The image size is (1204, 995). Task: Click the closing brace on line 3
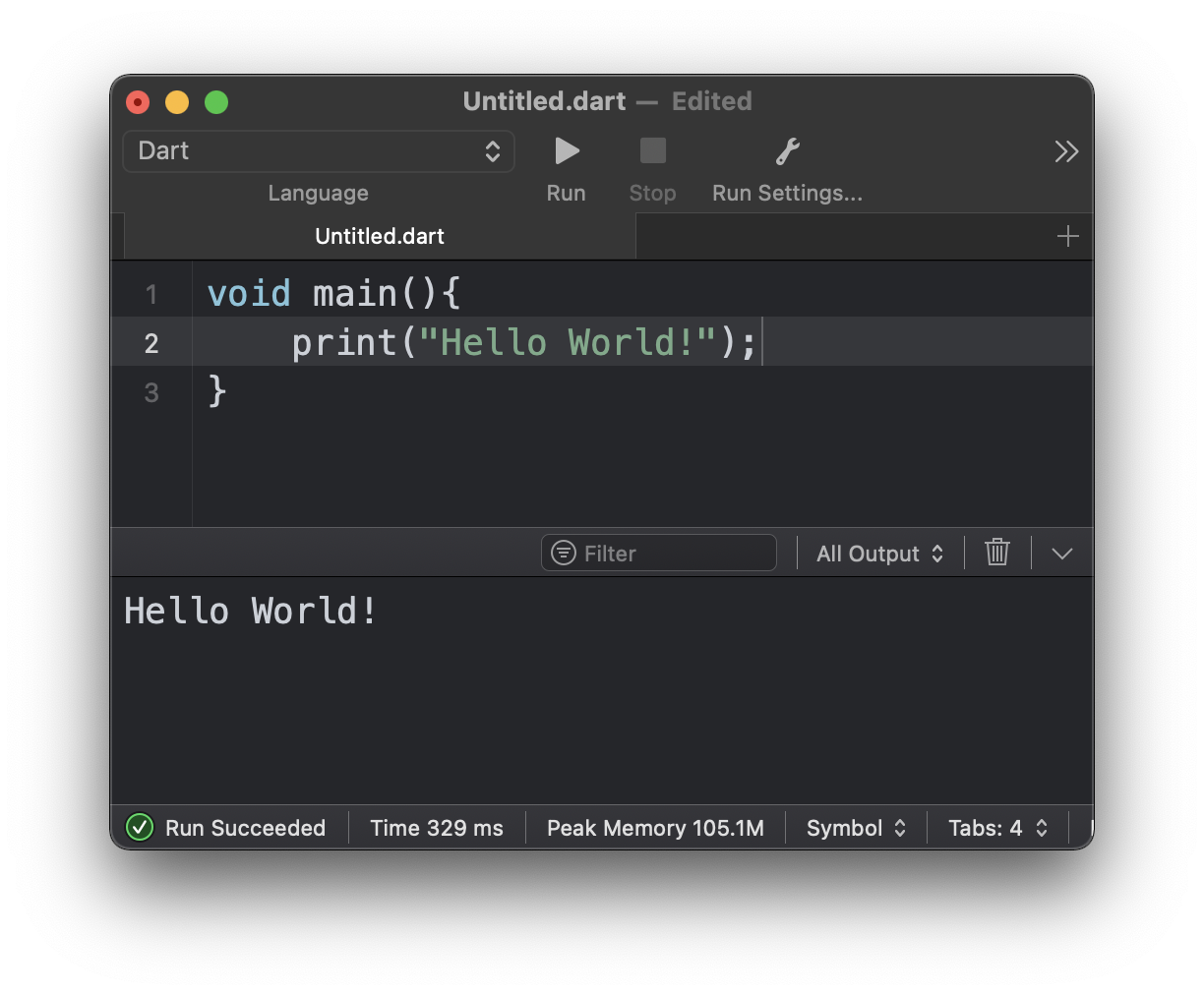click(217, 391)
